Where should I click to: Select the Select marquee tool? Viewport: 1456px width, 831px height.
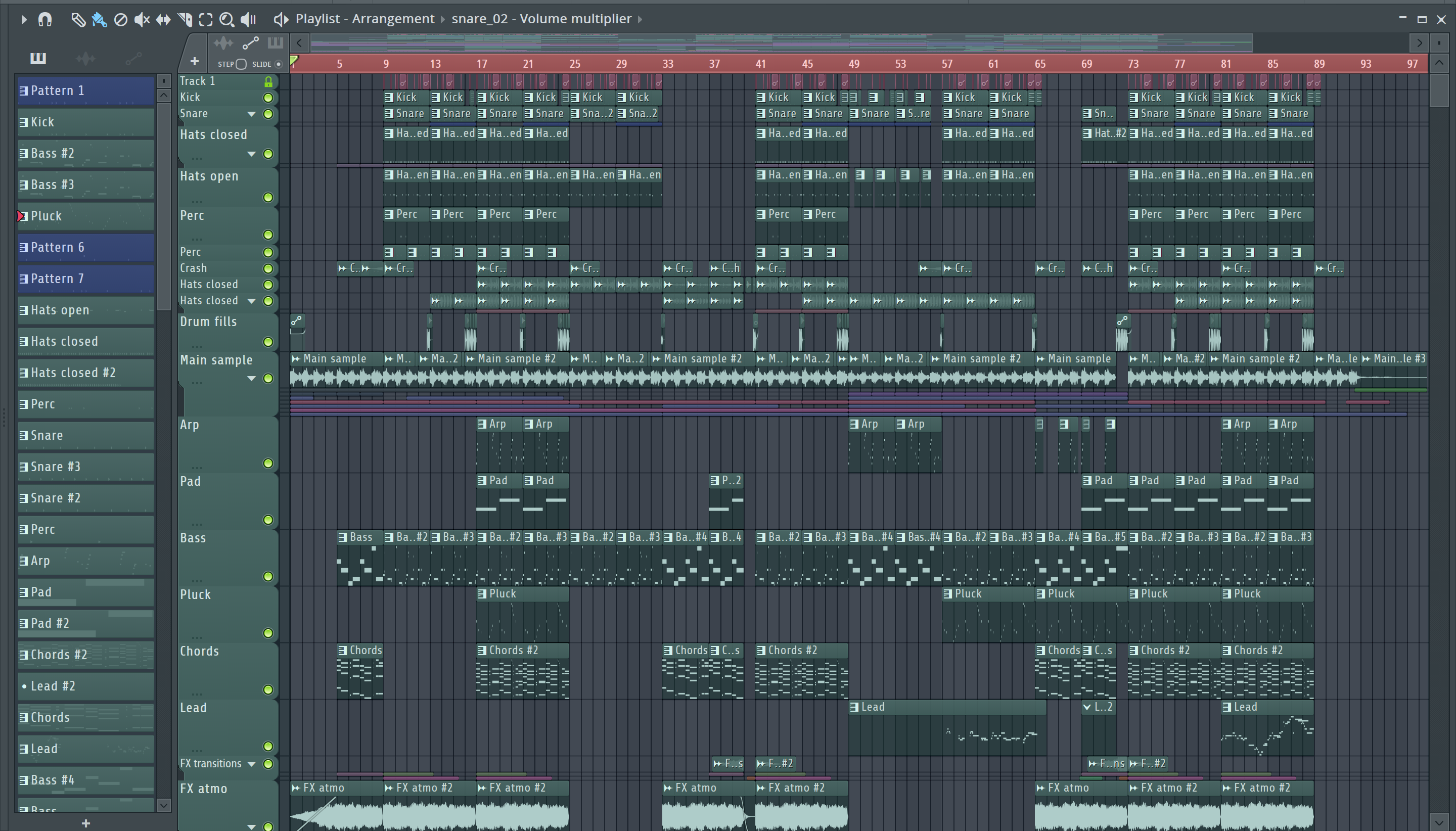coord(205,19)
